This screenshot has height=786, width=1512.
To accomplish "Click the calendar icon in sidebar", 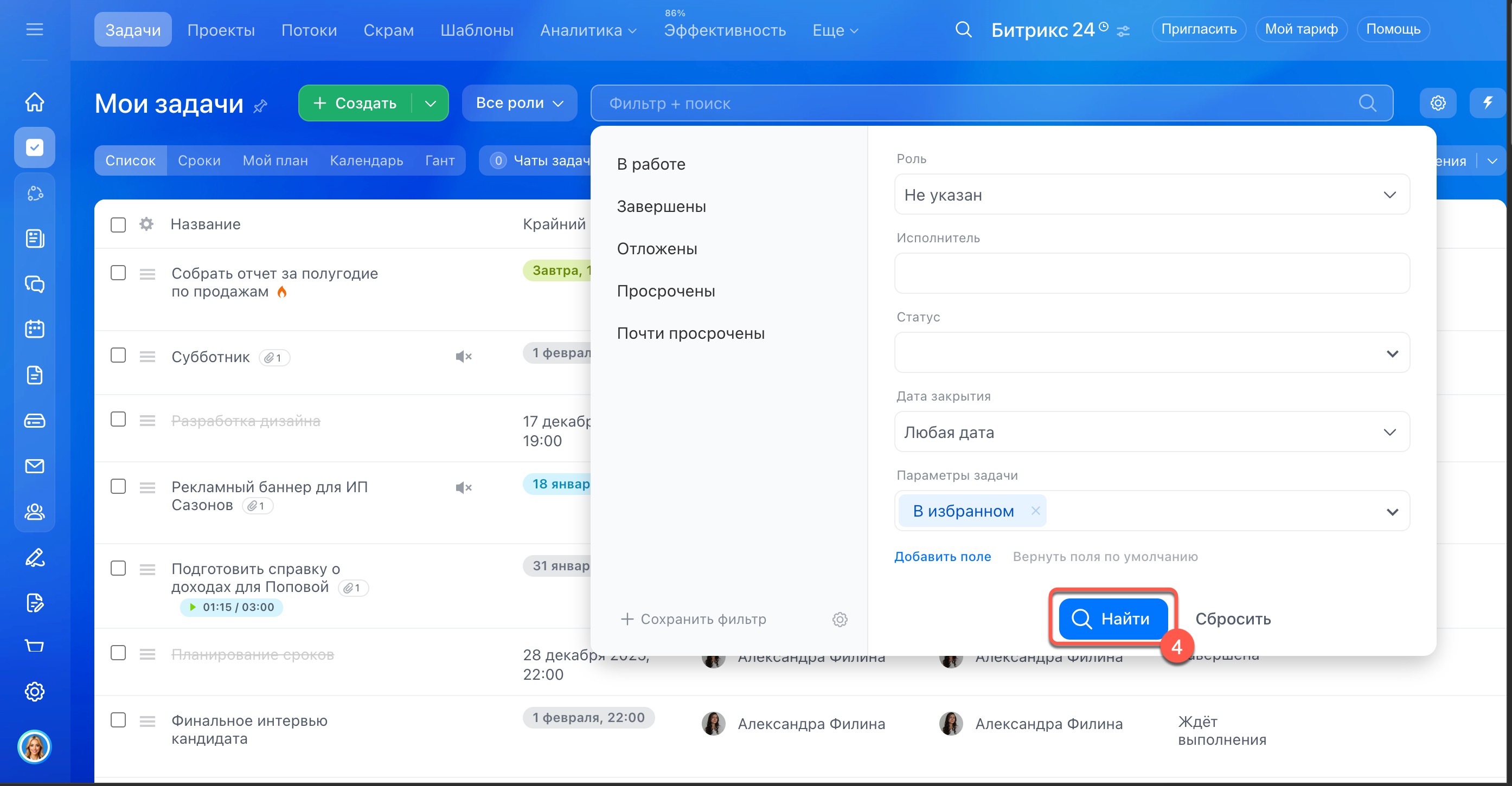I will click(x=35, y=329).
